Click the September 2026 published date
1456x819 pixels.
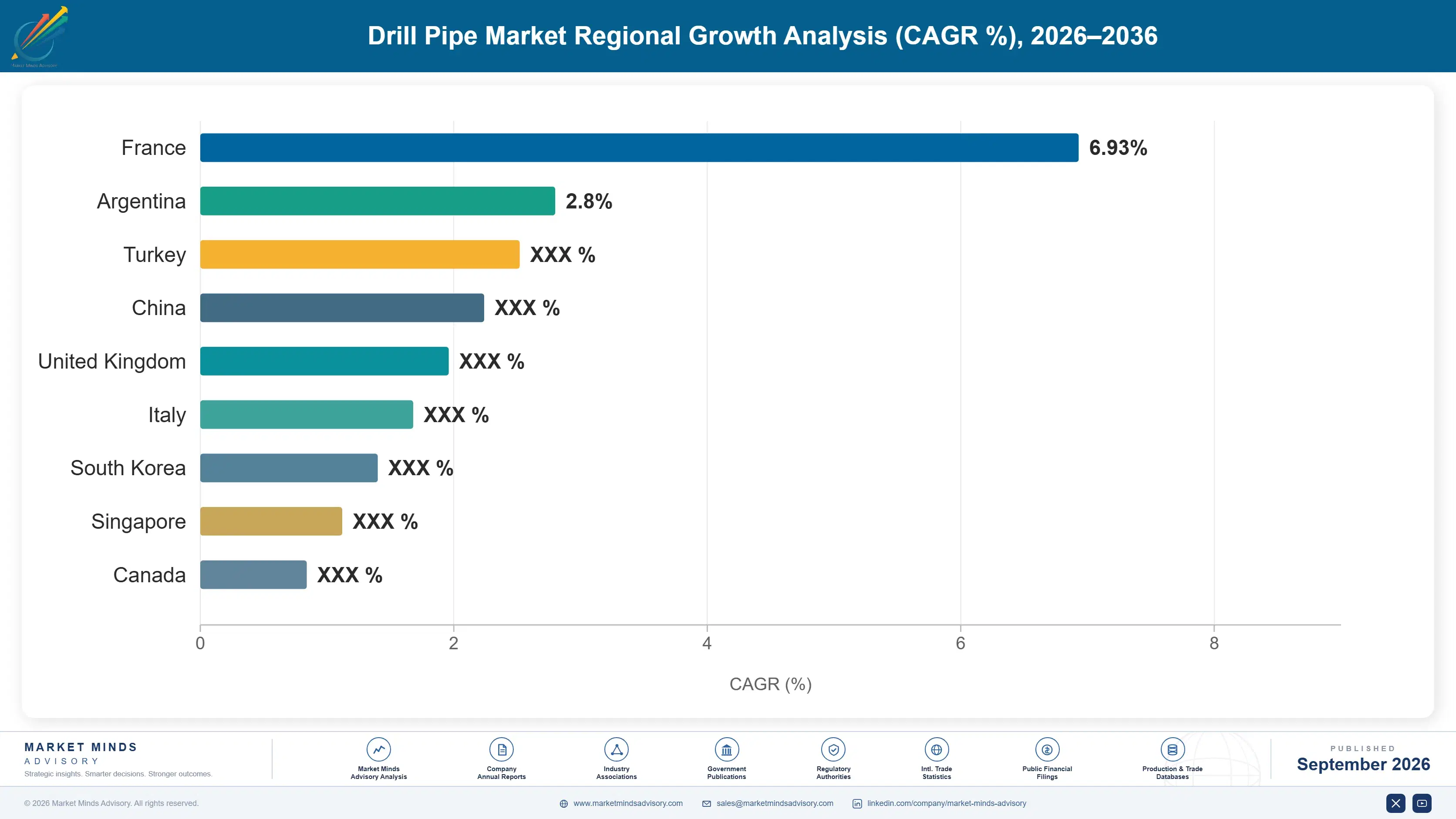point(1363,764)
